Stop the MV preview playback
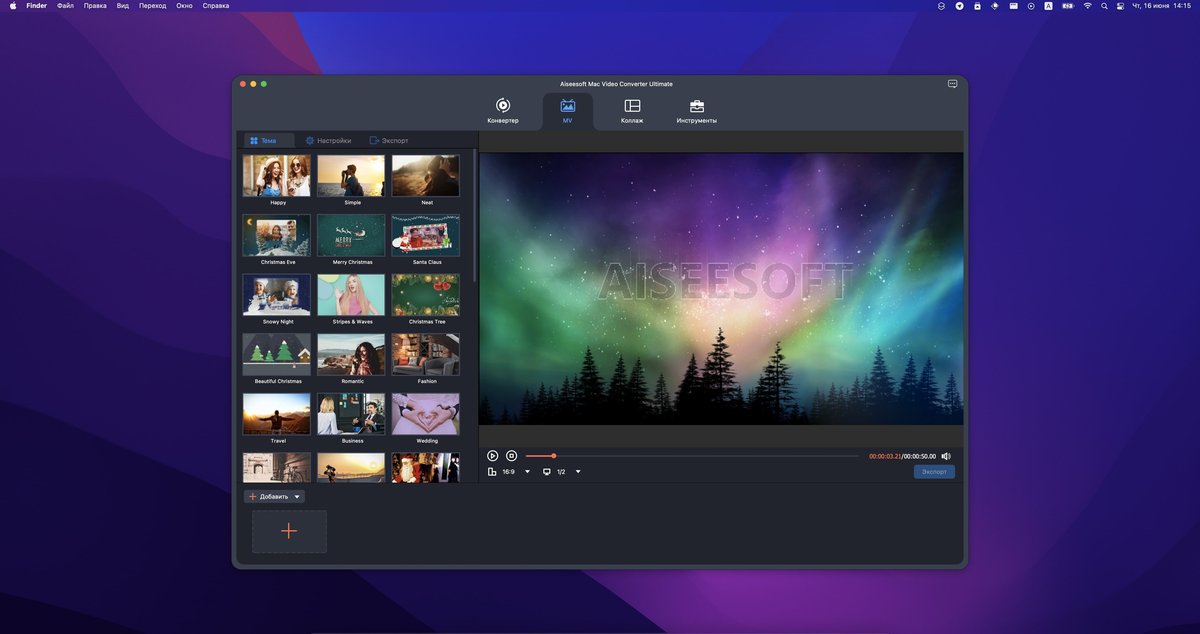The width and height of the screenshot is (1200, 634). click(511, 456)
